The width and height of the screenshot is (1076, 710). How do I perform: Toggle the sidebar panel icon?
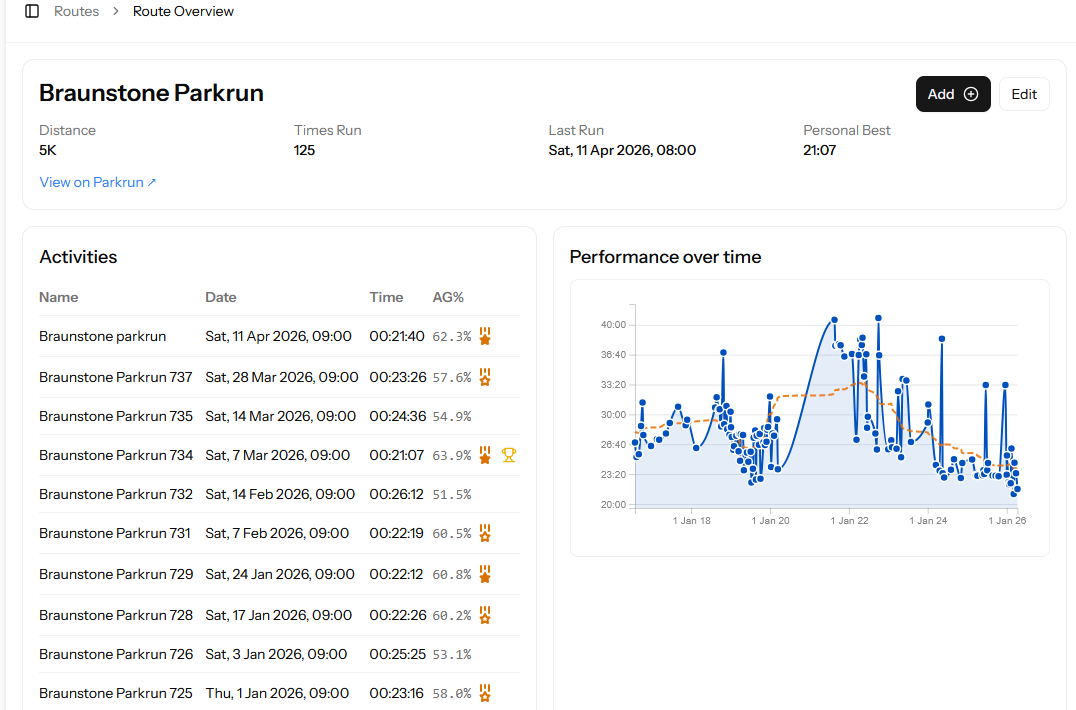point(32,11)
